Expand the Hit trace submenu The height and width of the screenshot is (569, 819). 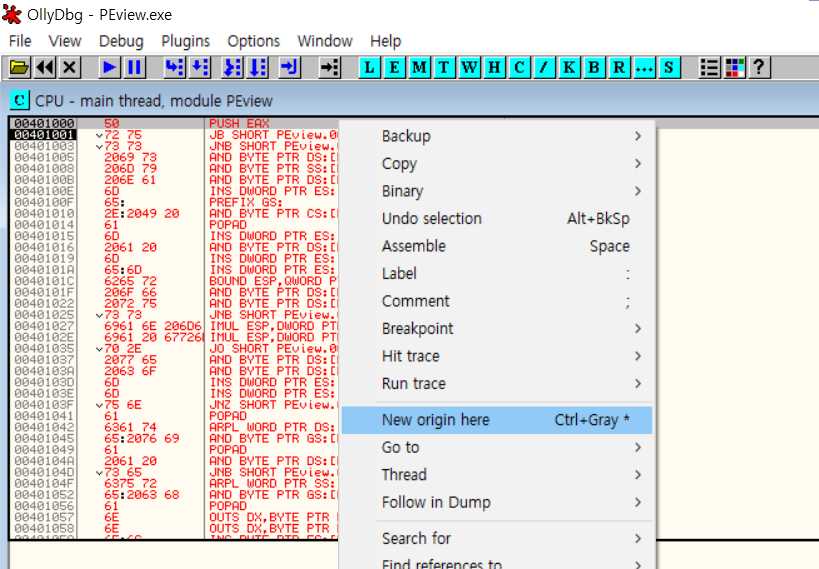click(x=497, y=356)
